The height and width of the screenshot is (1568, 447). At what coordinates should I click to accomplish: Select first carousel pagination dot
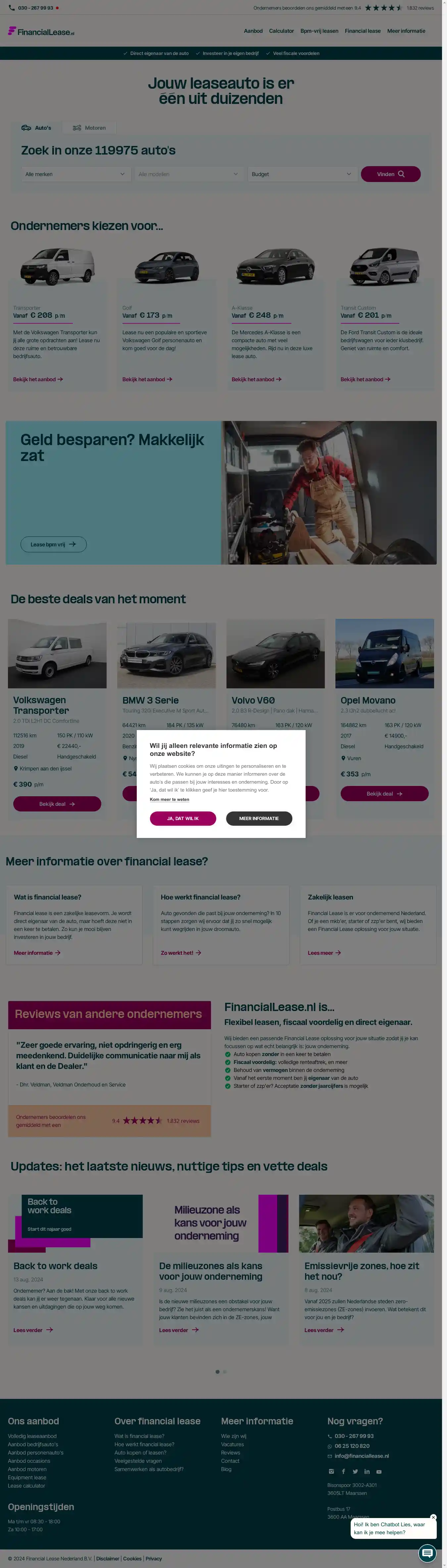tap(218, 1371)
